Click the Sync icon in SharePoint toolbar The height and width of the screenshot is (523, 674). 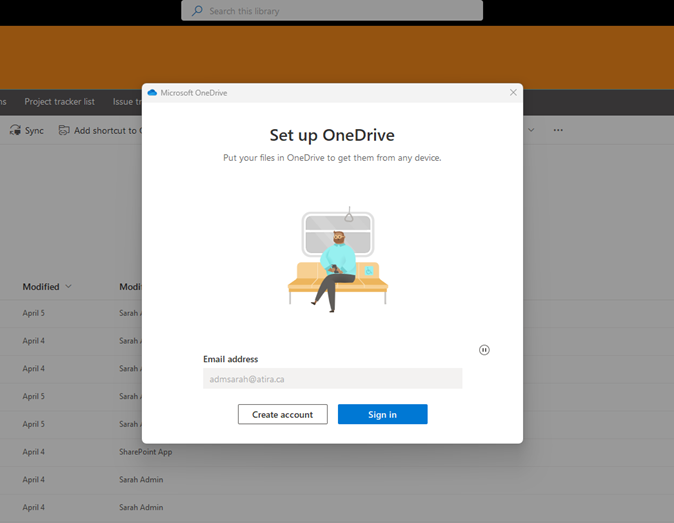[15, 130]
